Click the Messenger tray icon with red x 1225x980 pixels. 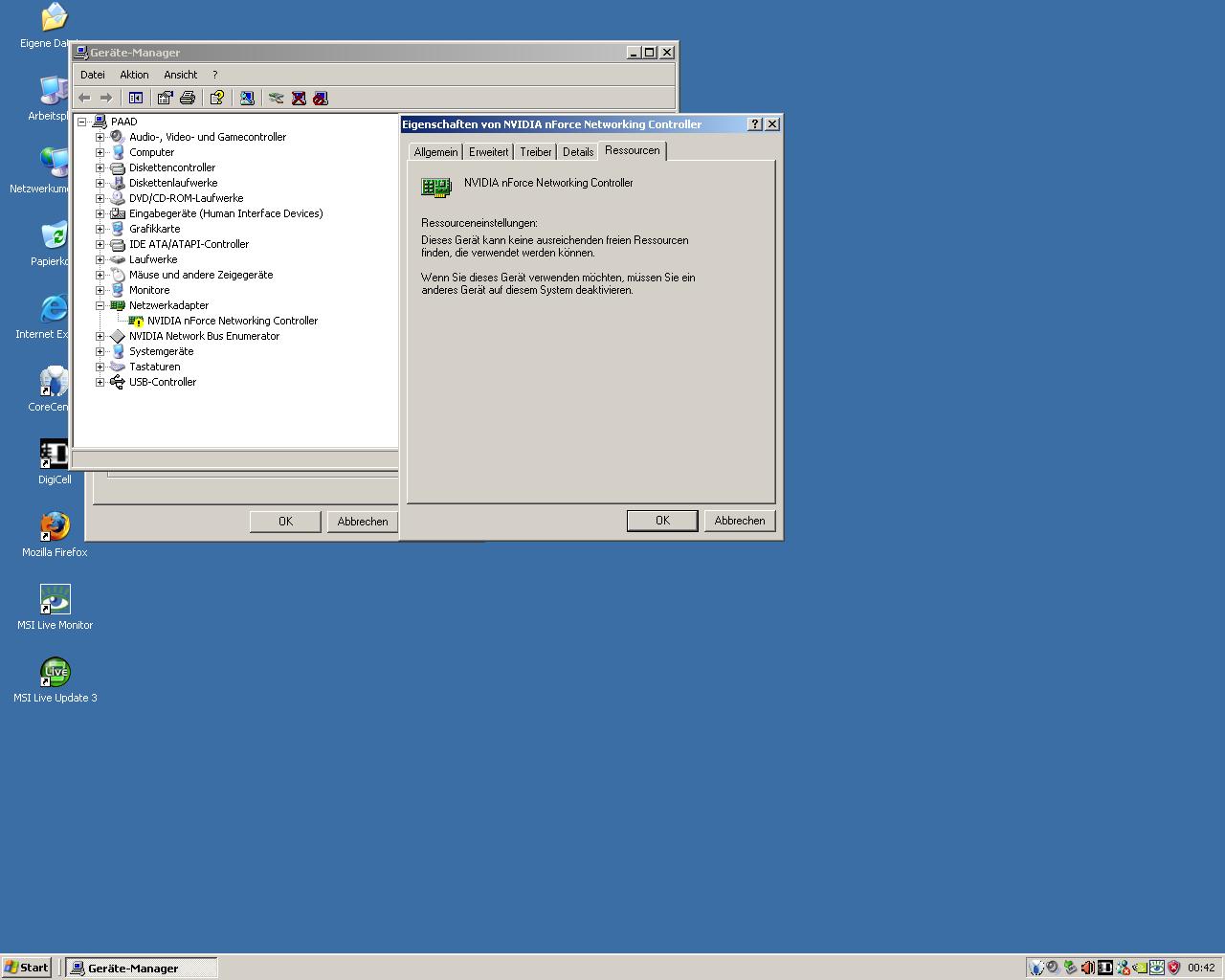click(1124, 968)
